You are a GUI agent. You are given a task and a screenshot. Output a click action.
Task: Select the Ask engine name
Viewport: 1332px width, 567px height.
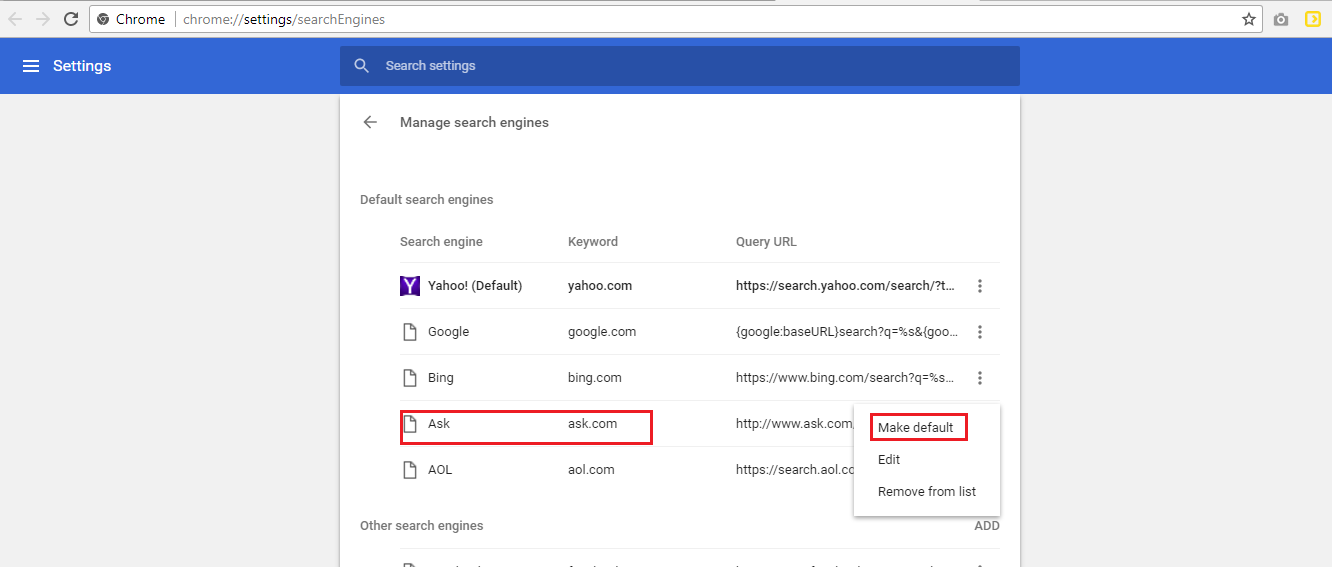point(439,424)
